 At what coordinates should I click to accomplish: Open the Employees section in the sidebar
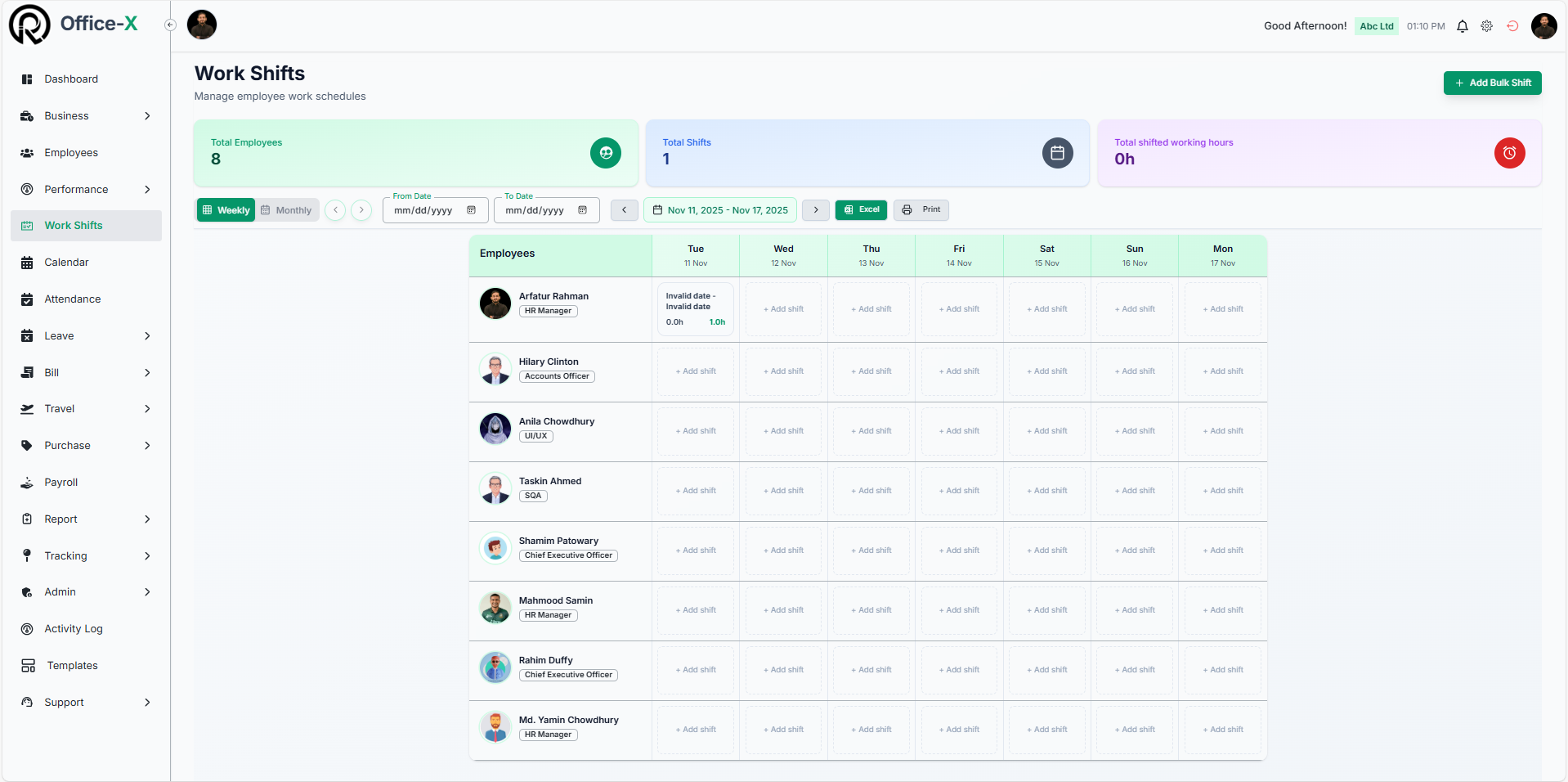[71, 152]
